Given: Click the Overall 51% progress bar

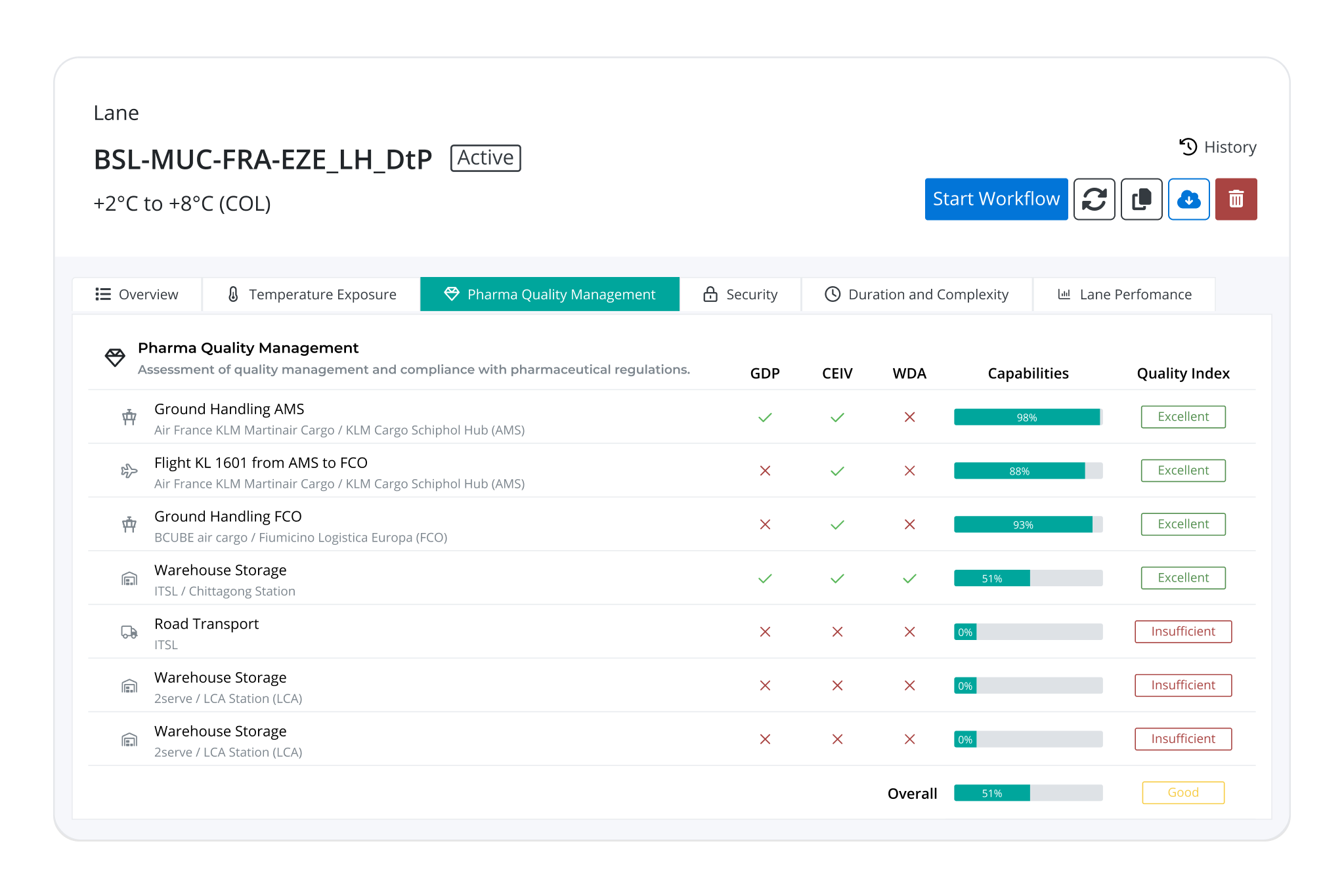Looking at the screenshot, I should click(1028, 793).
